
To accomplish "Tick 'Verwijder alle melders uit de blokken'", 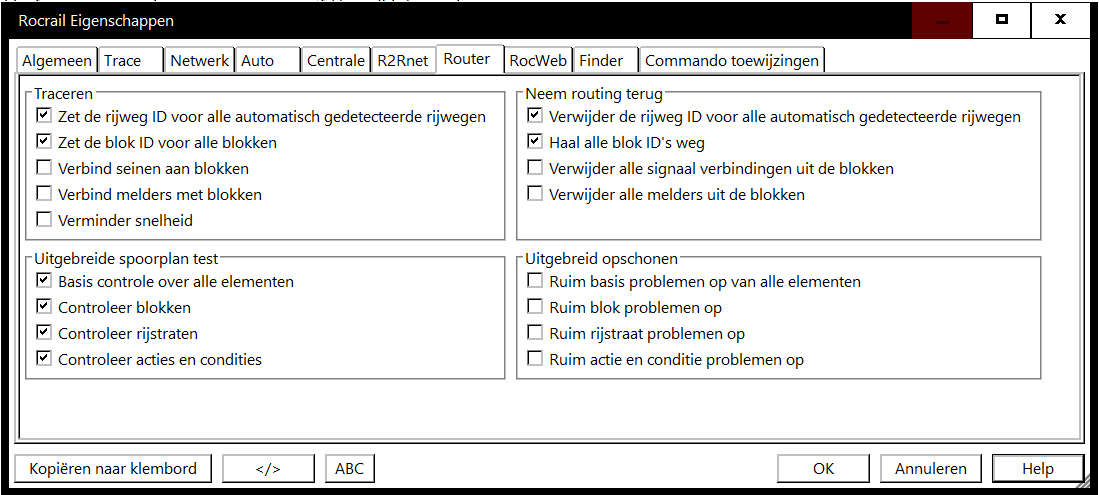I will [x=535, y=194].
